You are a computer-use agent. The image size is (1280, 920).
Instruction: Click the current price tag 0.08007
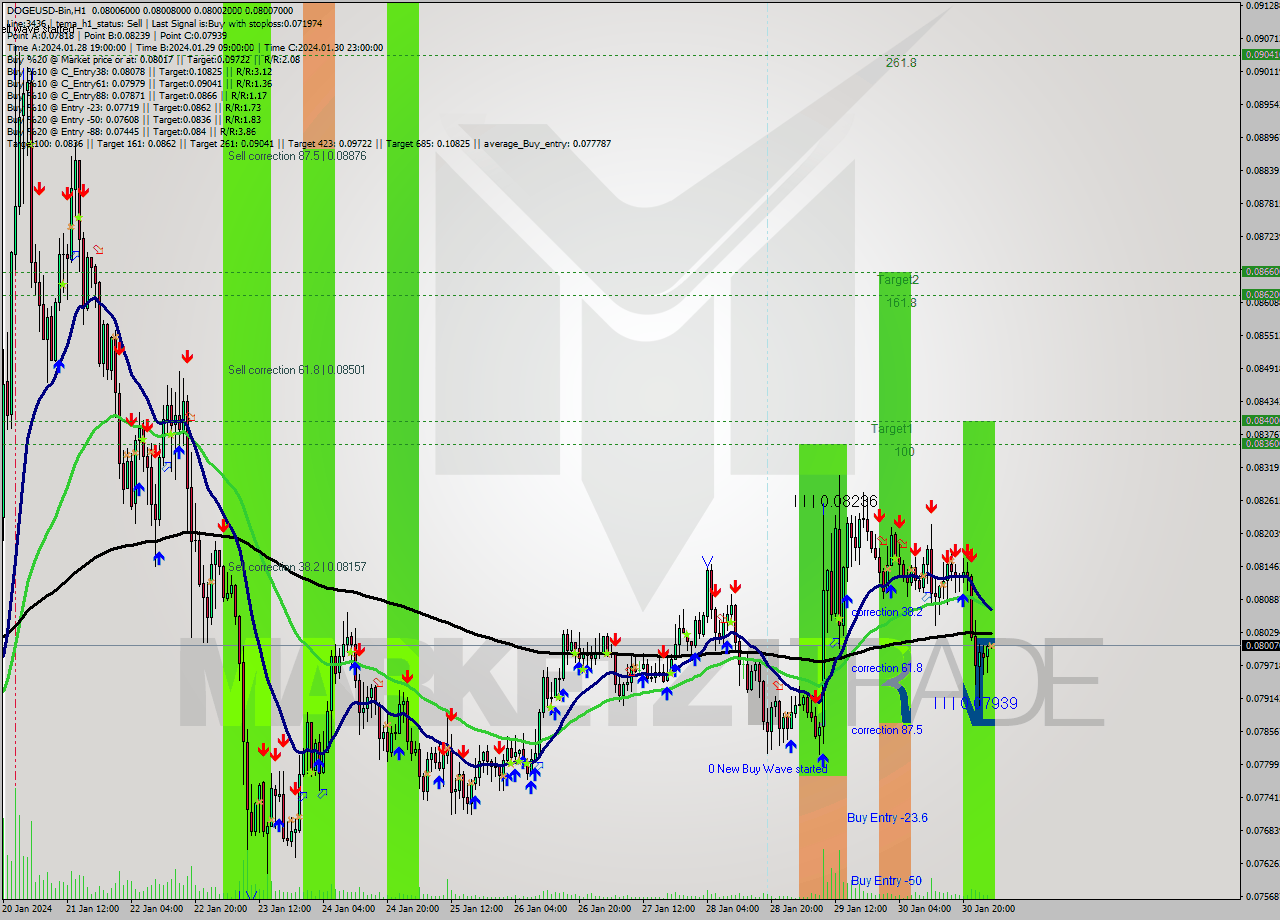click(x=1261, y=645)
